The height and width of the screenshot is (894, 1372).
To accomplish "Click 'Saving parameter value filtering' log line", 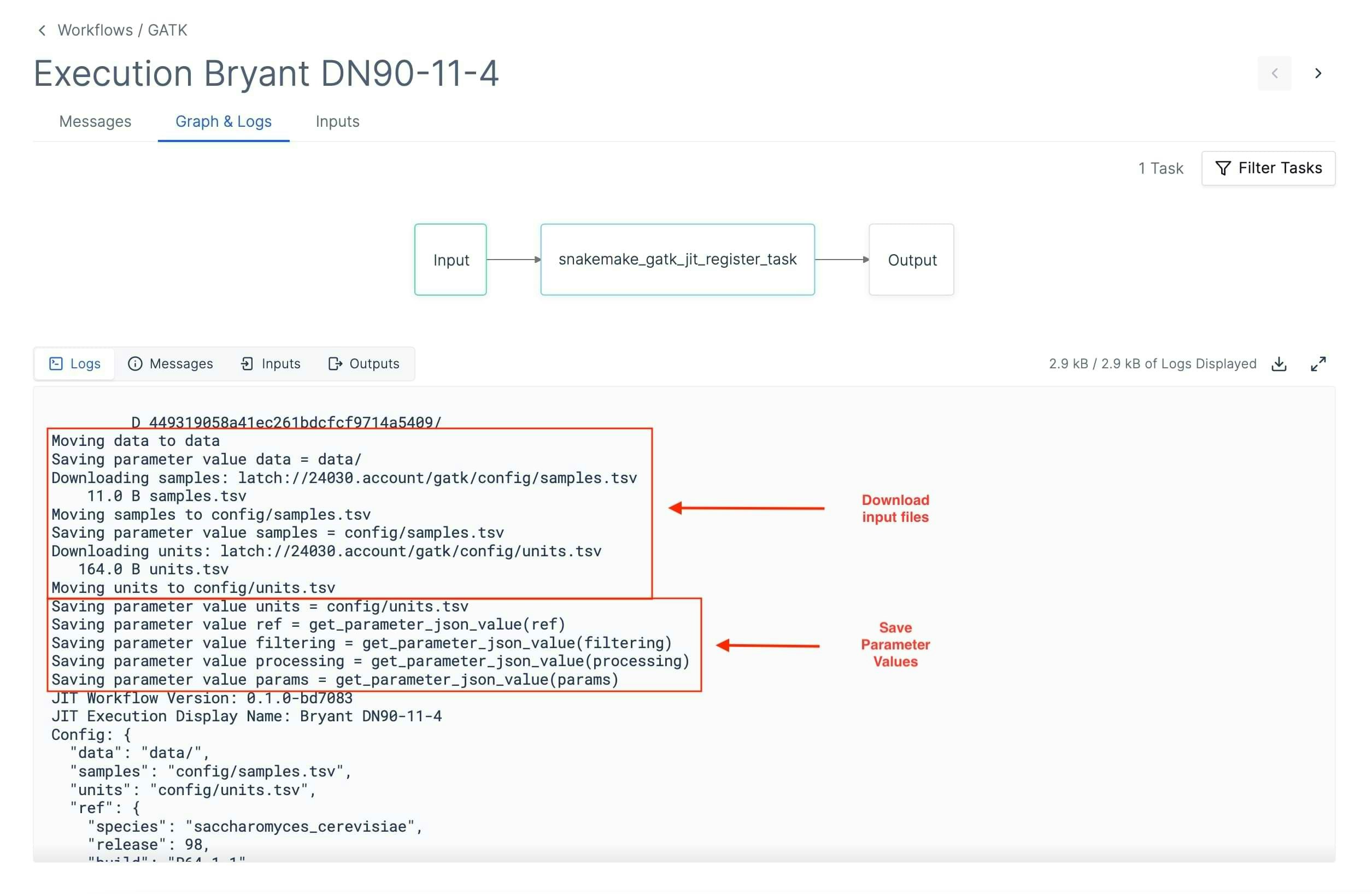I will pos(361,643).
